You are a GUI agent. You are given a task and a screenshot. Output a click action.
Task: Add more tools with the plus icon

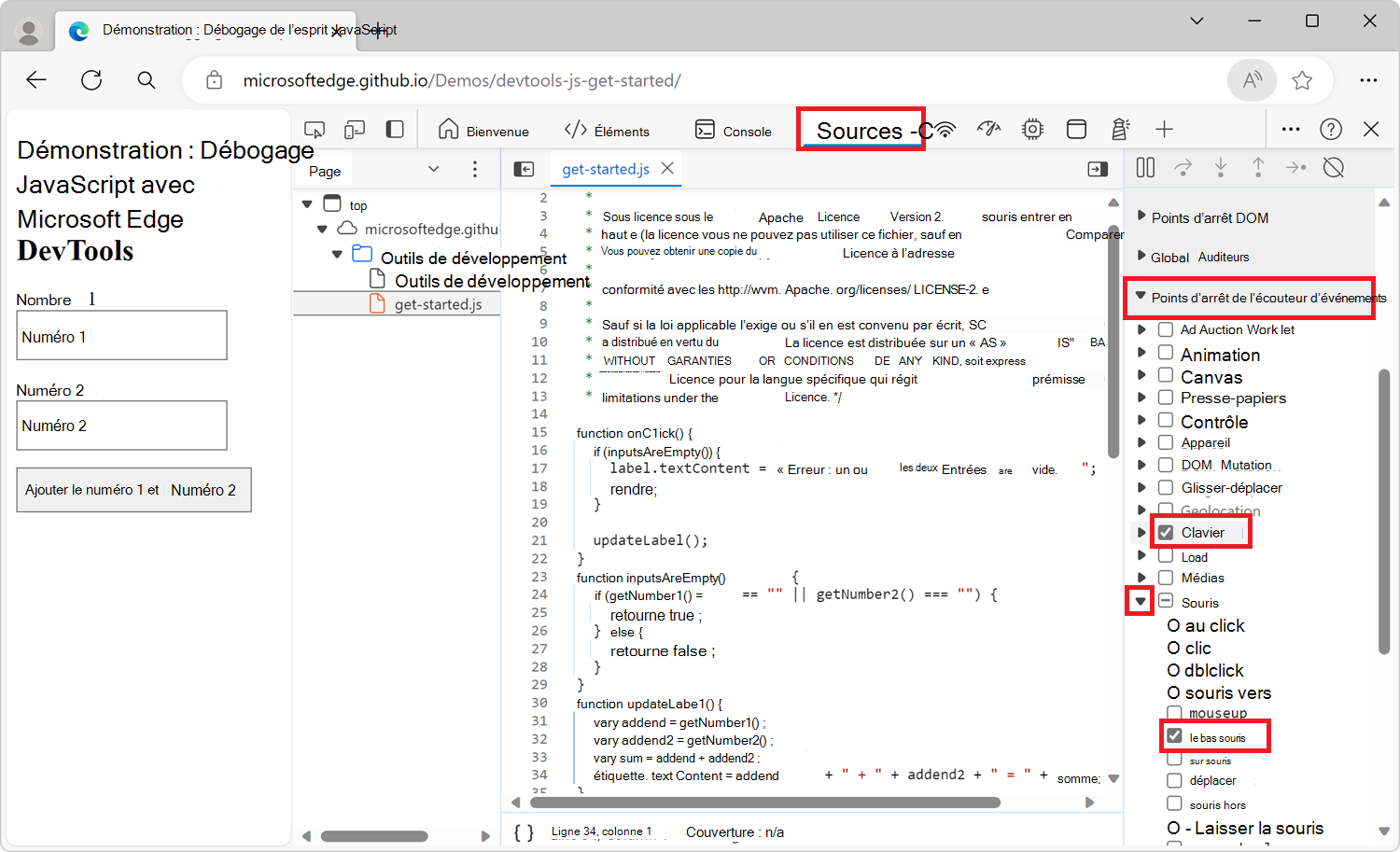[1164, 130]
